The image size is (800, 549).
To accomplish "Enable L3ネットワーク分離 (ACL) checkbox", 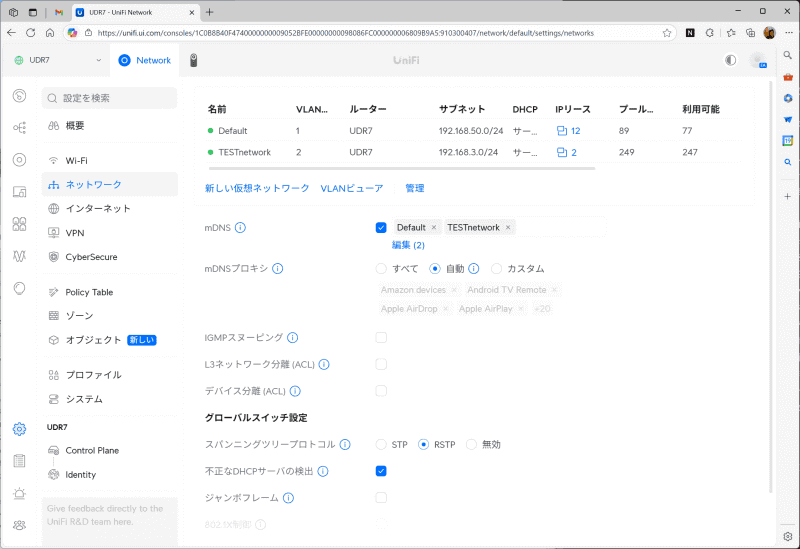I will click(381, 364).
